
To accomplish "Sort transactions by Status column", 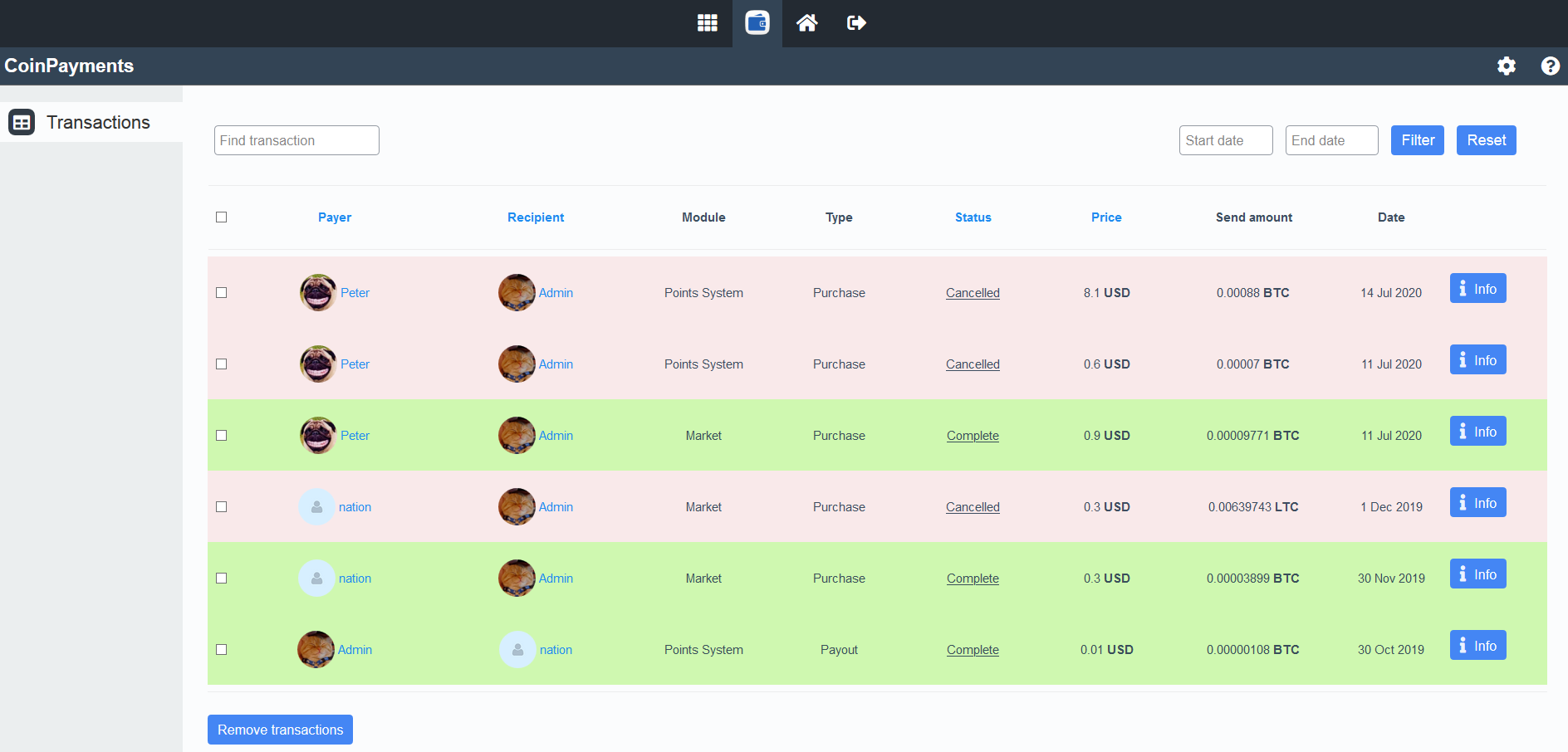I will (x=973, y=217).
